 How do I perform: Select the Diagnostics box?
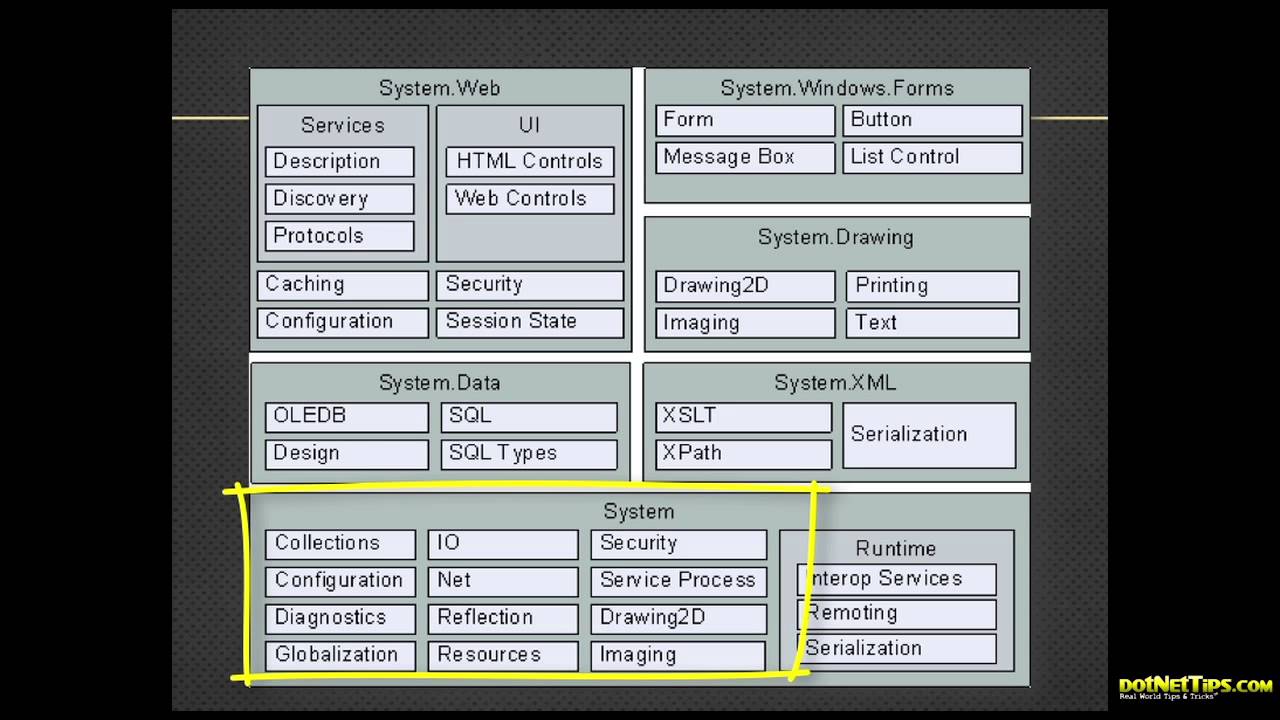coord(340,618)
